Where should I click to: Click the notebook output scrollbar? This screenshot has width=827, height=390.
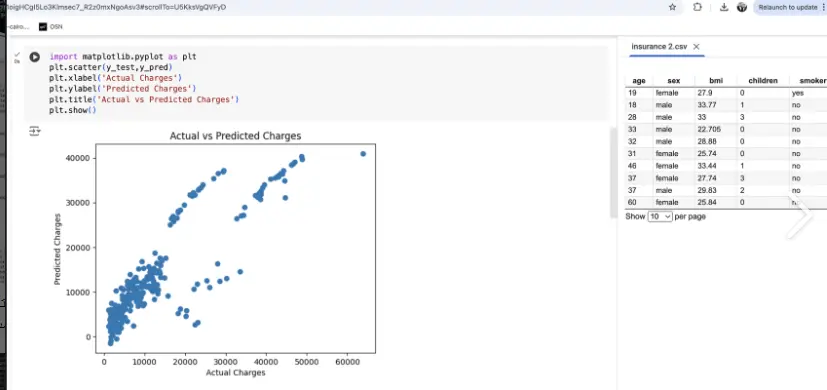click(613, 172)
